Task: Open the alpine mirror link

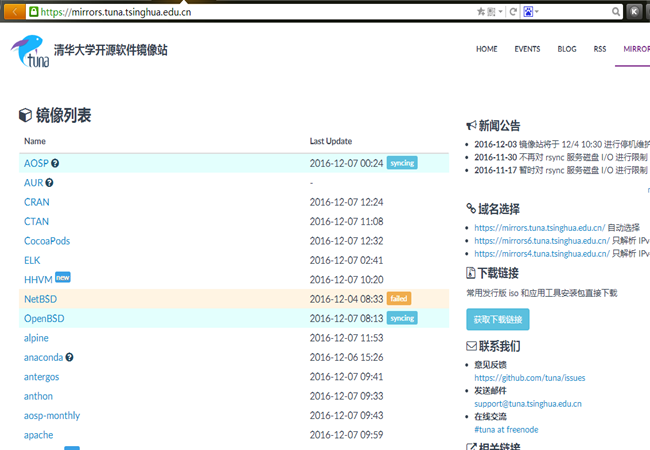Action: 36,338
